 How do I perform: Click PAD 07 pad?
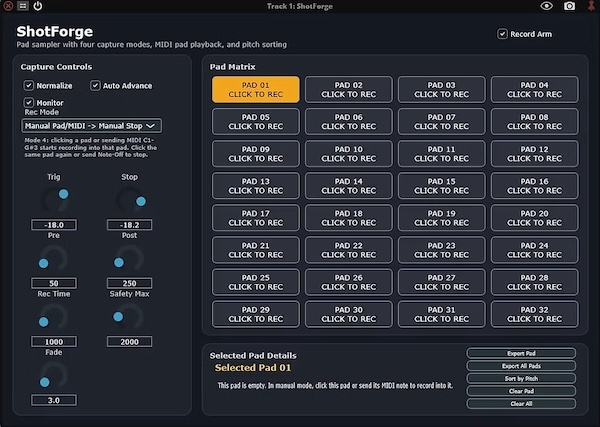click(442, 122)
